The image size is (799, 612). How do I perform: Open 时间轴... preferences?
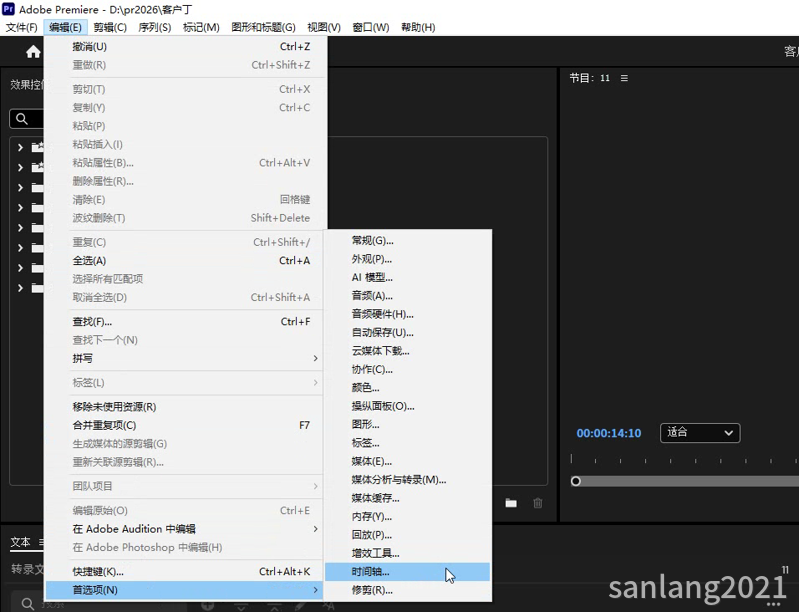[x=408, y=572]
